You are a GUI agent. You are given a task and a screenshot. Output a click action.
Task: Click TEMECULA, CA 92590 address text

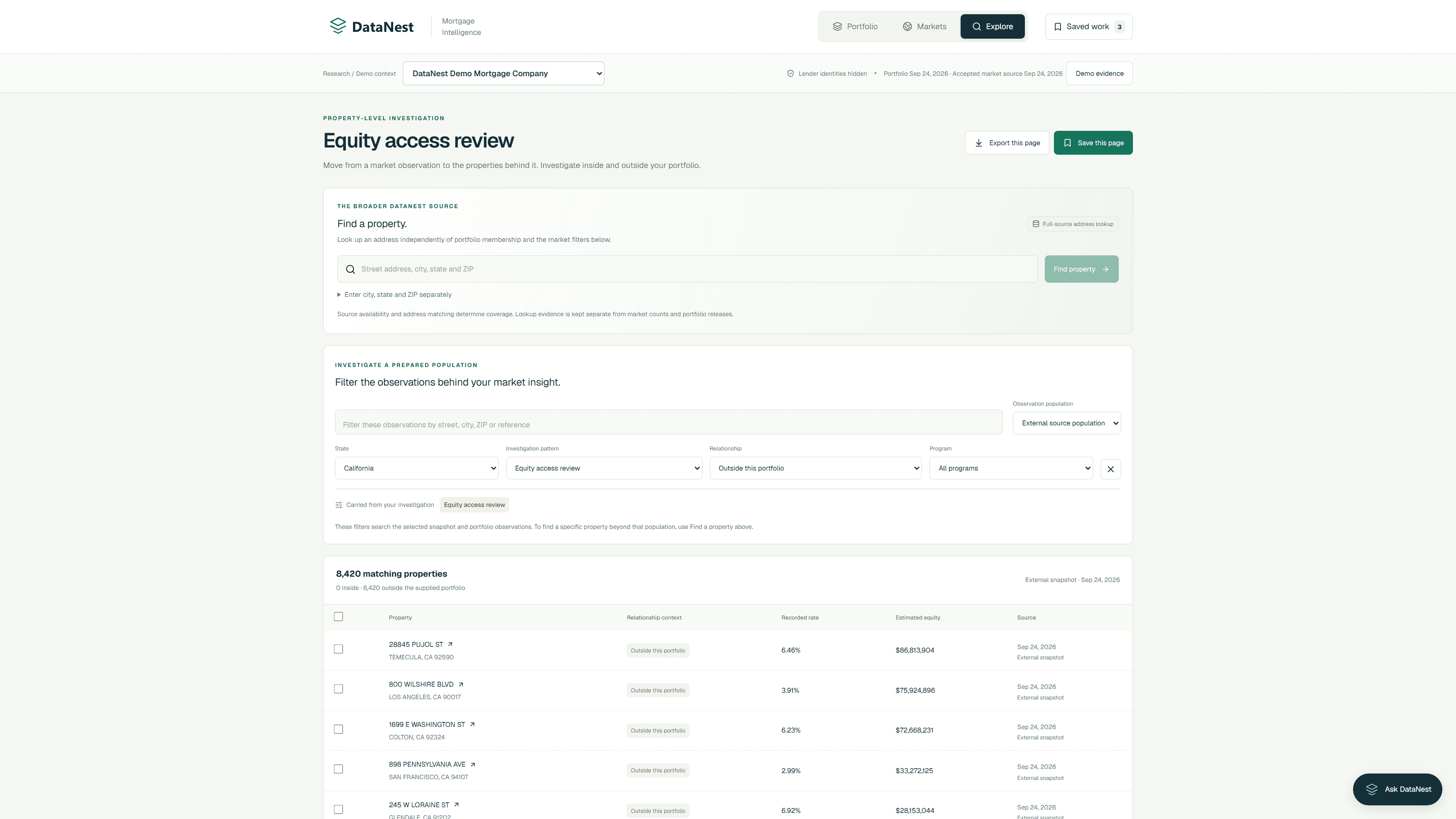[420, 657]
